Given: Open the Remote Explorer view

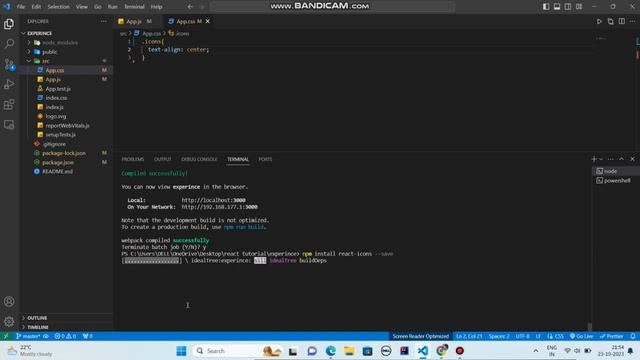Looking at the screenshot, I should point(9,124).
